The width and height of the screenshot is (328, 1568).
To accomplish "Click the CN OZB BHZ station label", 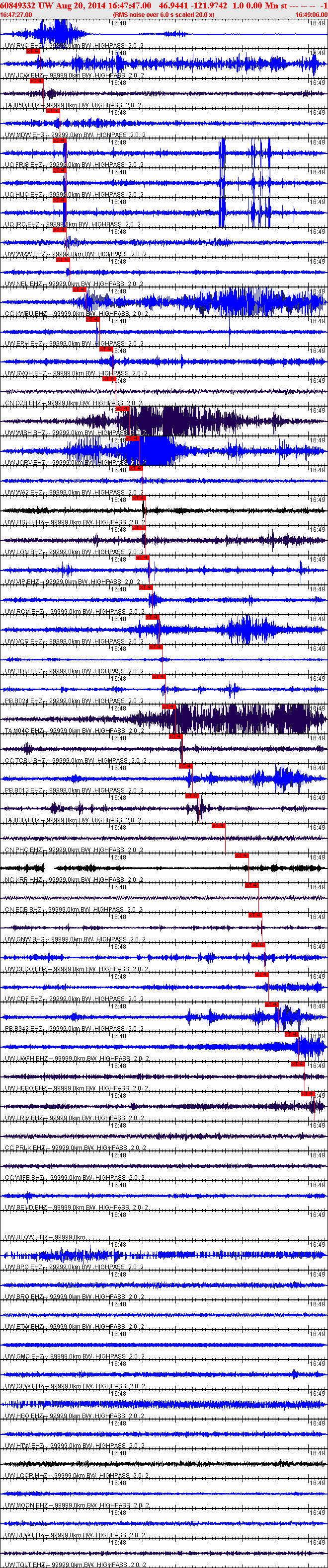I will [x=23, y=404].
